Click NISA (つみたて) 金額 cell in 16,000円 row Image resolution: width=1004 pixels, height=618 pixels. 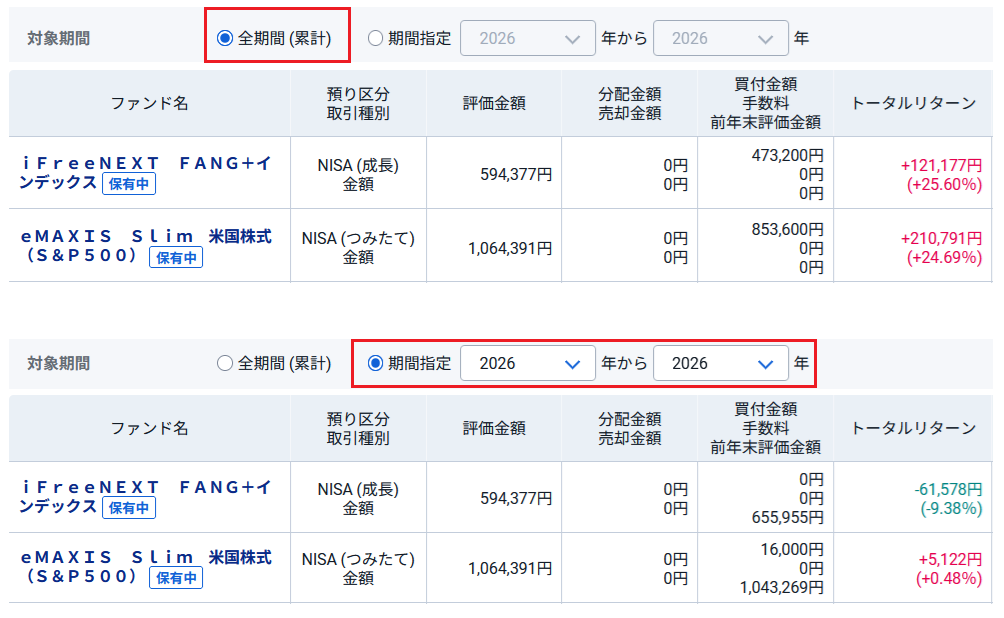358,569
